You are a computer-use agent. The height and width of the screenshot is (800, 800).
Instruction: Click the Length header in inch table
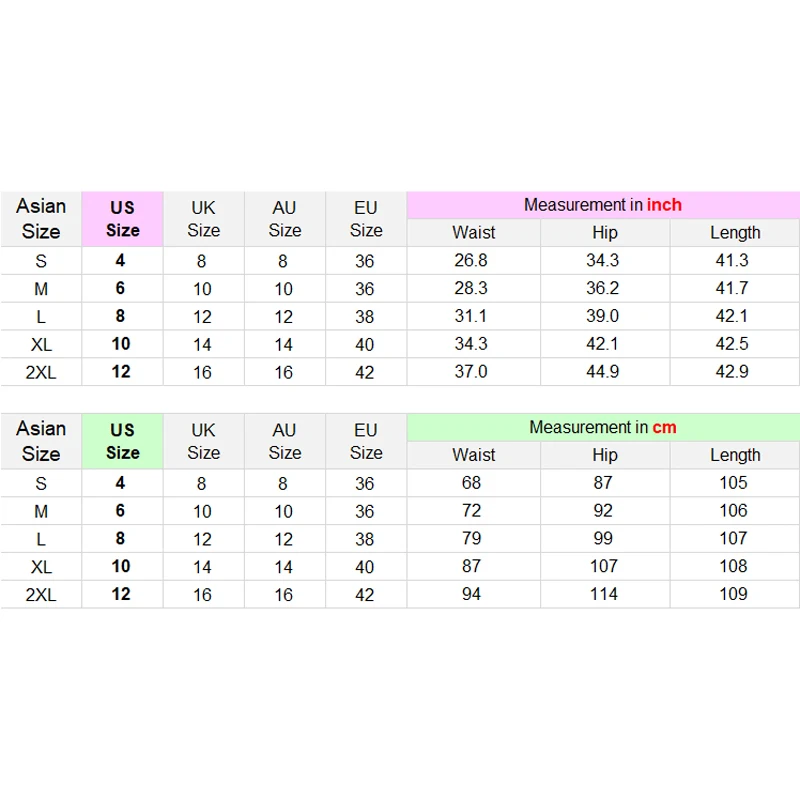click(735, 233)
